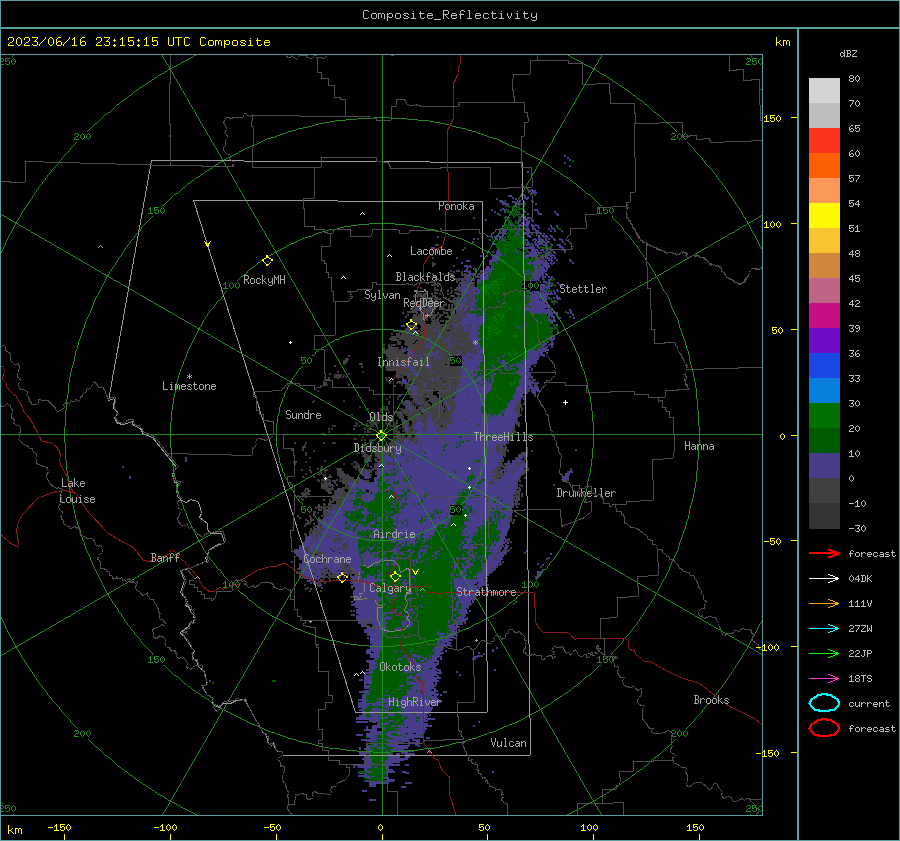
Task: Click the Sundre city label
Action: (303, 414)
